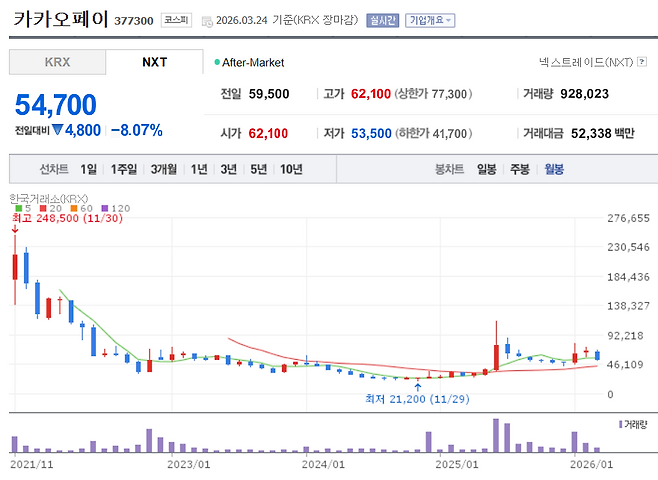
Task: Click the 일봉 daily candle option
Action: tap(487, 169)
